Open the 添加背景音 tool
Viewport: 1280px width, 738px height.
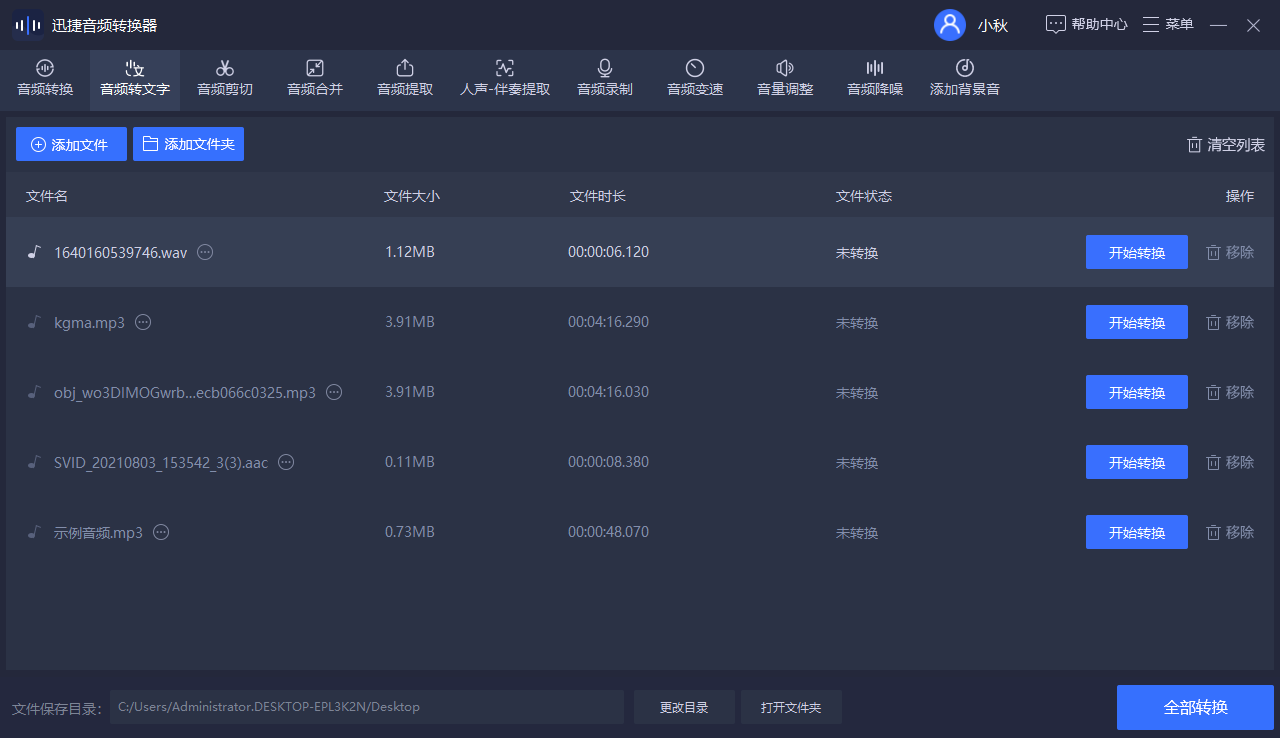coord(965,78)
